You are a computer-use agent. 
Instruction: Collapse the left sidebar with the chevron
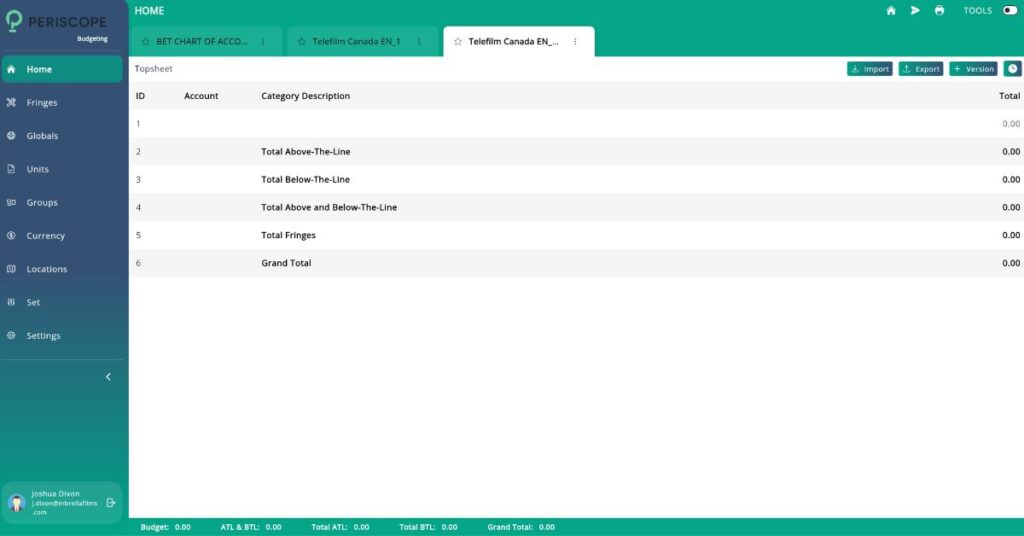[x=108, y=377]
